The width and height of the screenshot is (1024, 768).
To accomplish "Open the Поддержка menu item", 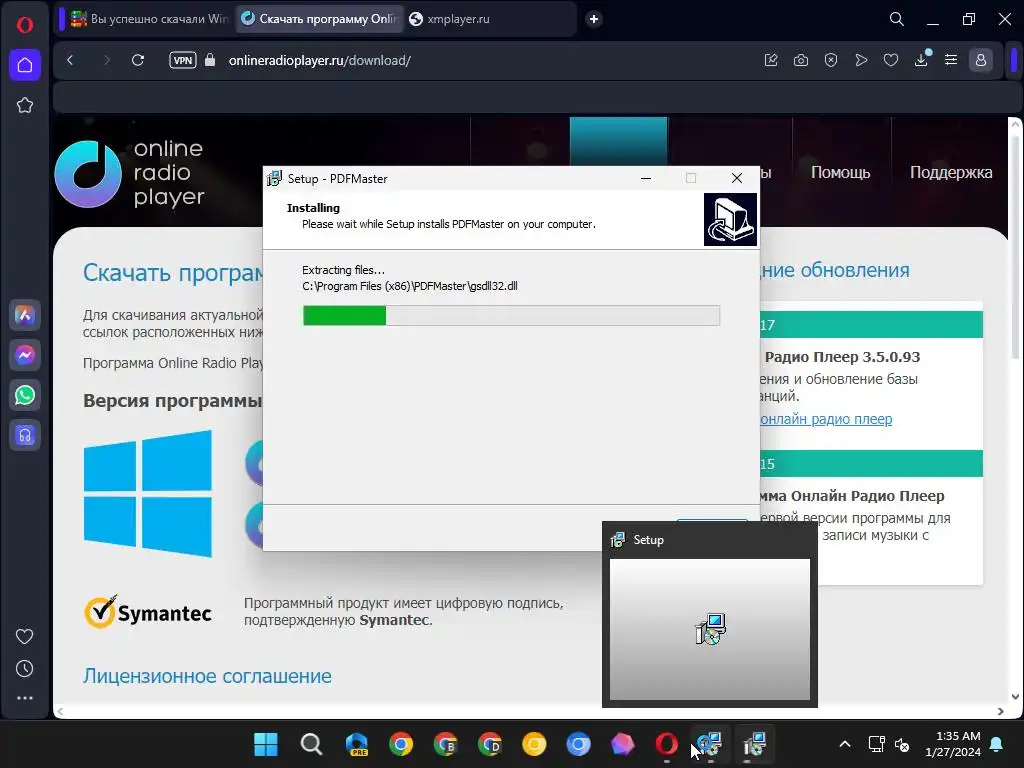I will click(x=951, y=172).
